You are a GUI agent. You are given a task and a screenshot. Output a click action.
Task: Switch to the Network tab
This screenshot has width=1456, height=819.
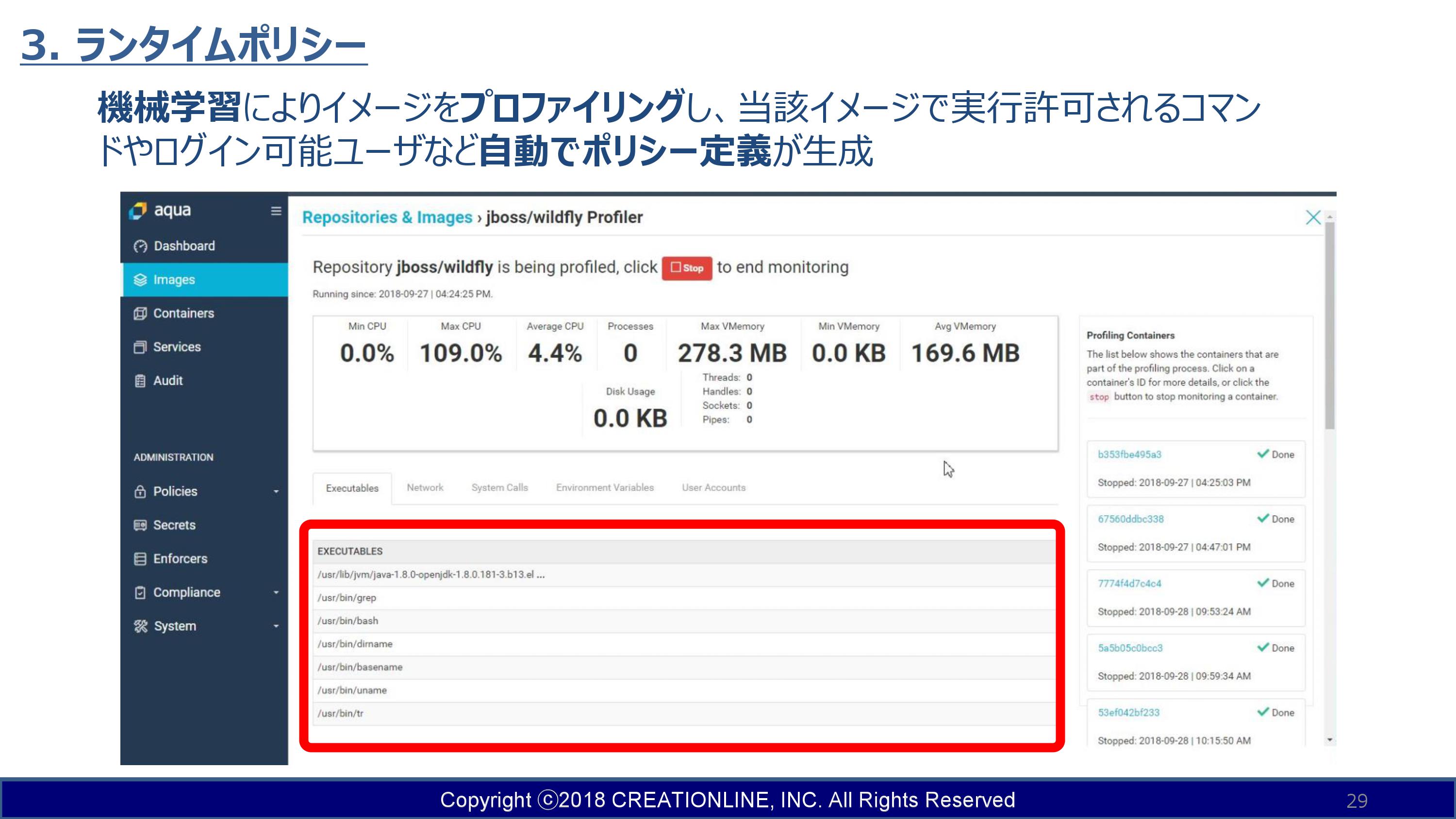(x=425, y=487)
